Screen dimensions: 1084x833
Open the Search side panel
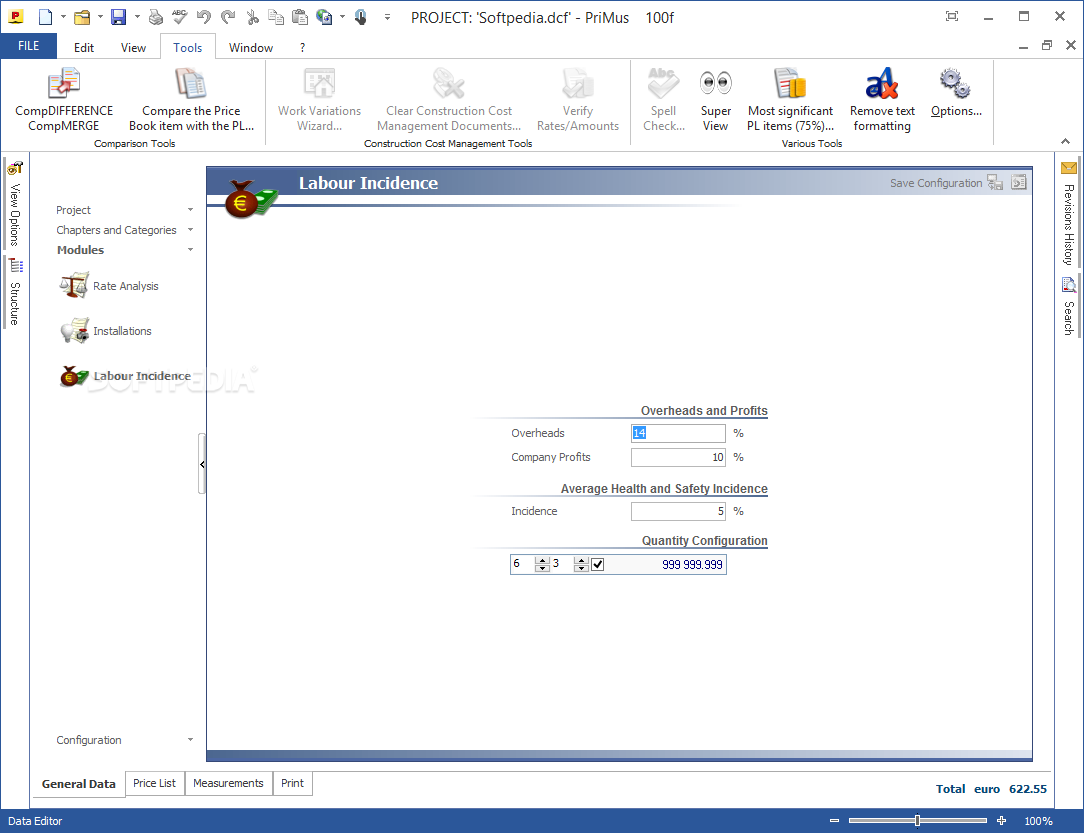click(x=1069, y=306)
